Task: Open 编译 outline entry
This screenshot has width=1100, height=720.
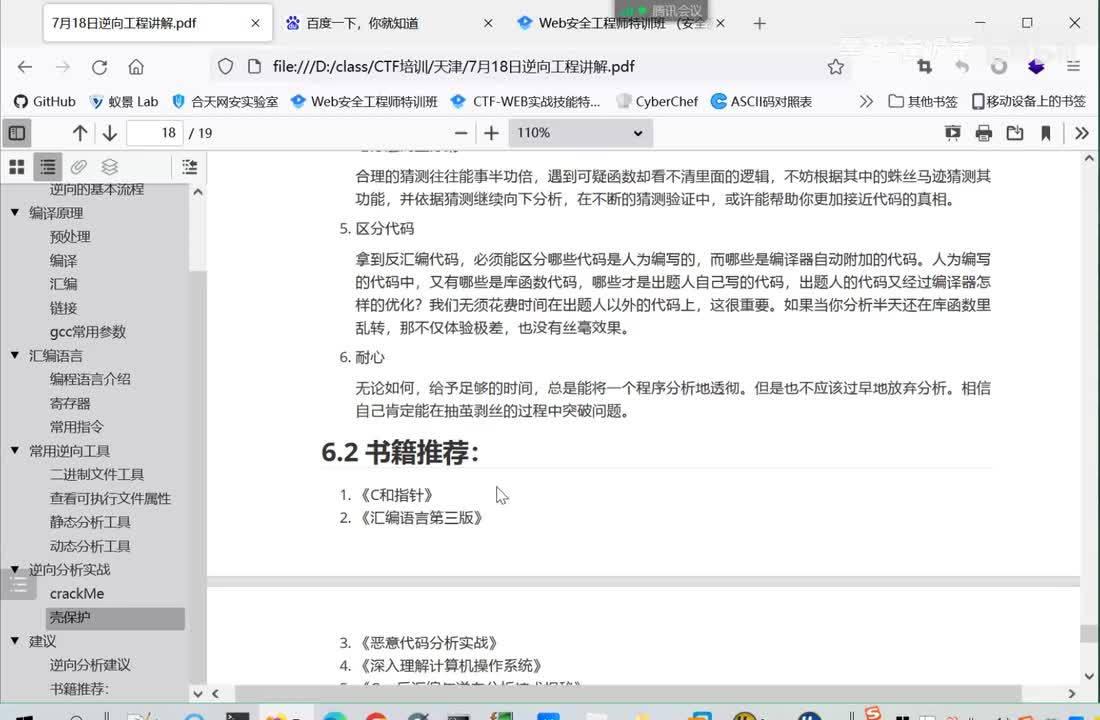Action: point(63,260)
